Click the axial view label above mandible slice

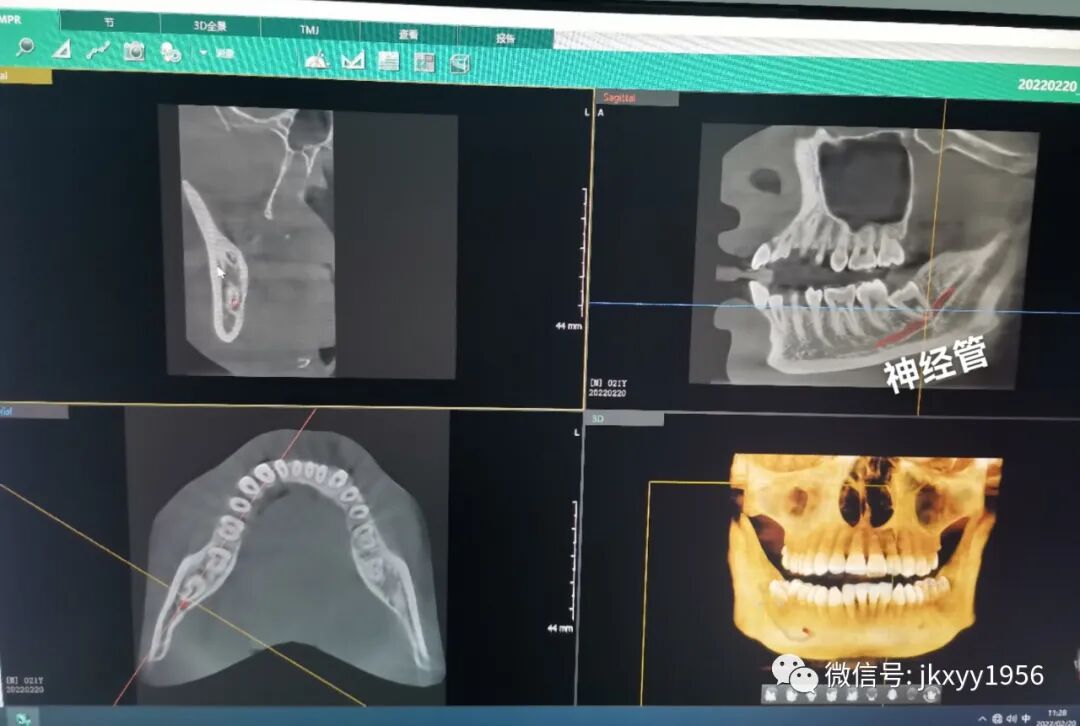(33, 411)
